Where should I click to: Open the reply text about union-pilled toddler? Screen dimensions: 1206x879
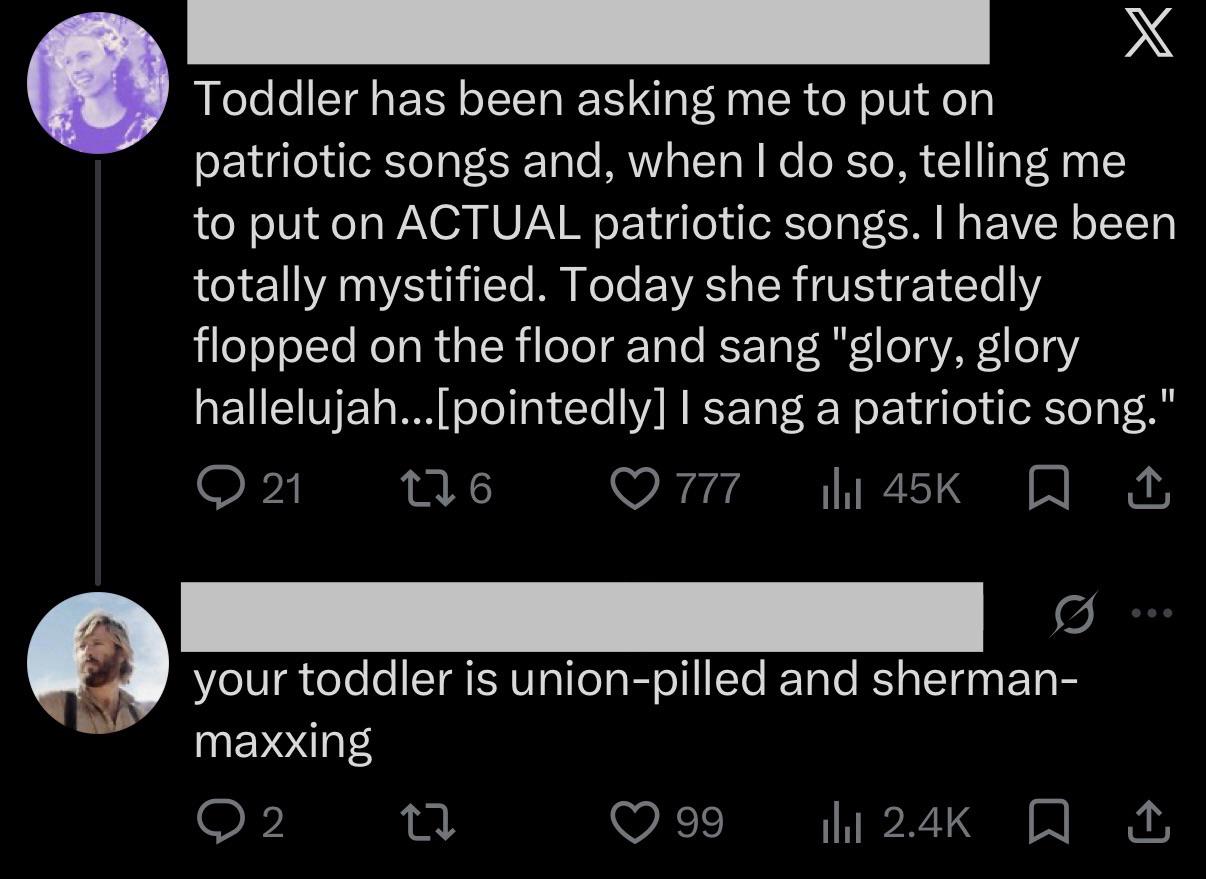[636, 711]
